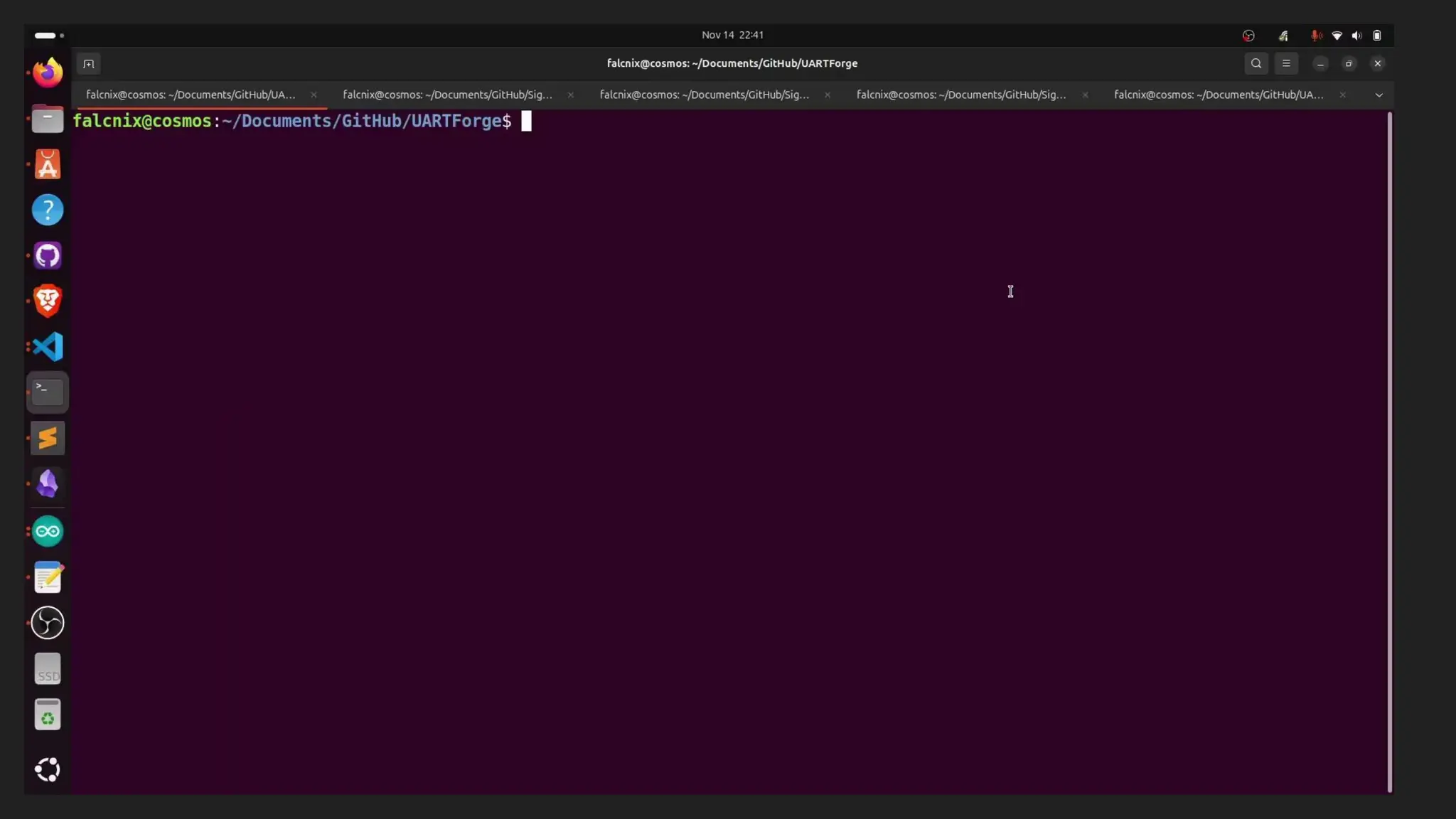Open Obsidian from the dock

click(48, 484)
